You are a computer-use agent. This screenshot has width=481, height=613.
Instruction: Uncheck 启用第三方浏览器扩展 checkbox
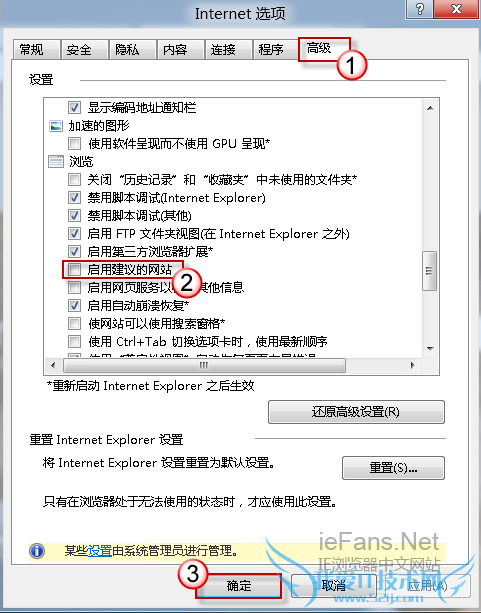(74, 251)
